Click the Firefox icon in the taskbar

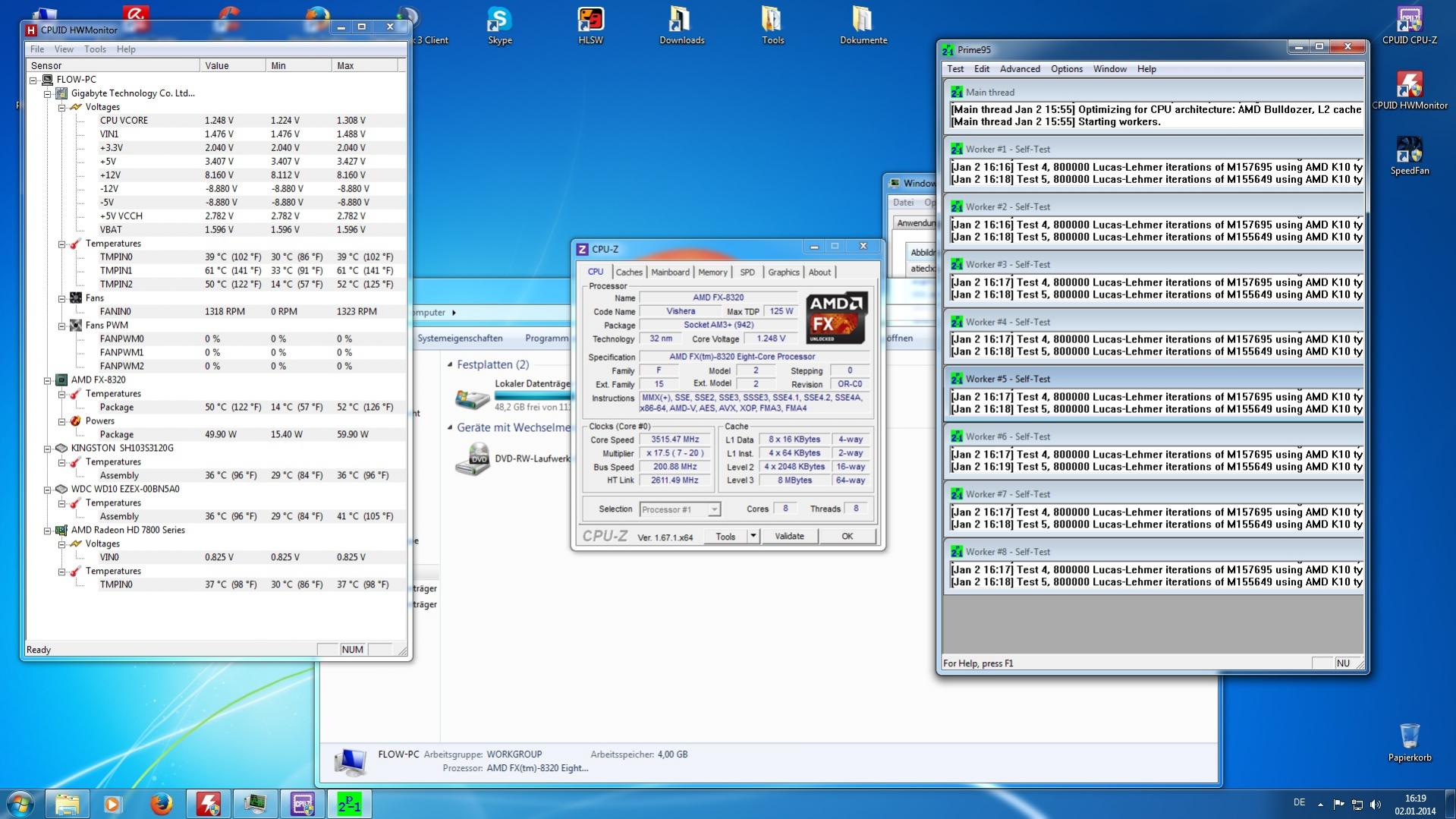pos(161,804)
